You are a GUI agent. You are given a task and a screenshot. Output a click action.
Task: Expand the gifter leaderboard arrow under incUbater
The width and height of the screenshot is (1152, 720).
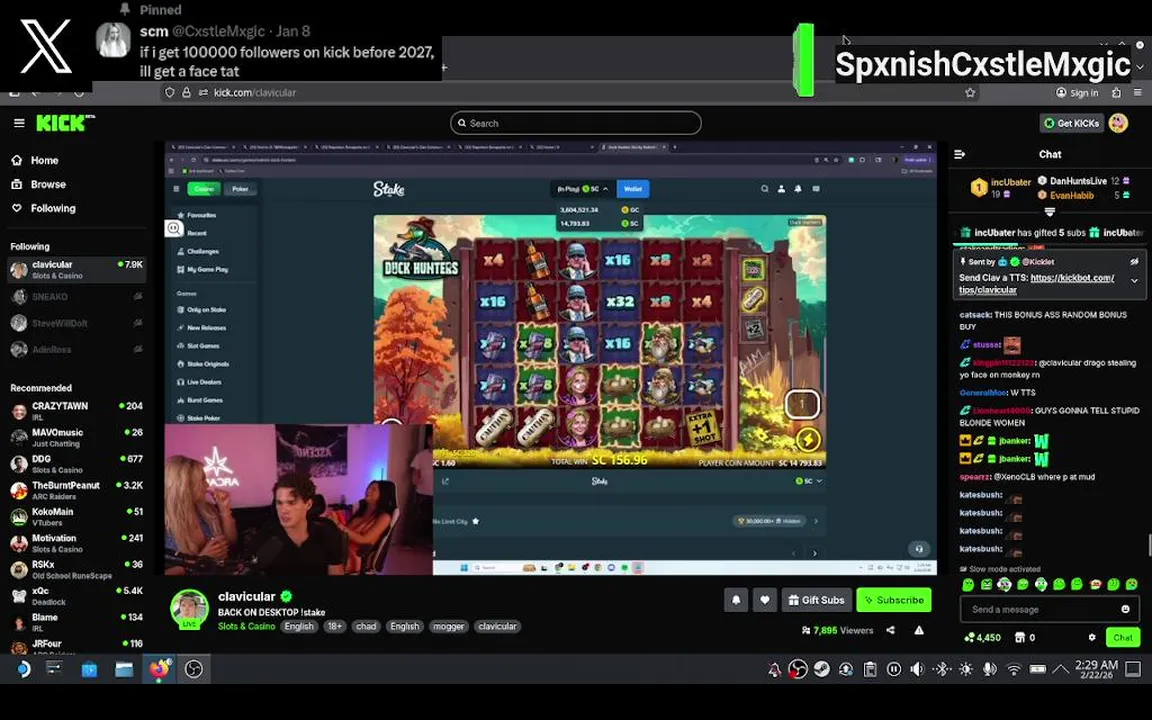pos(1049,212)
